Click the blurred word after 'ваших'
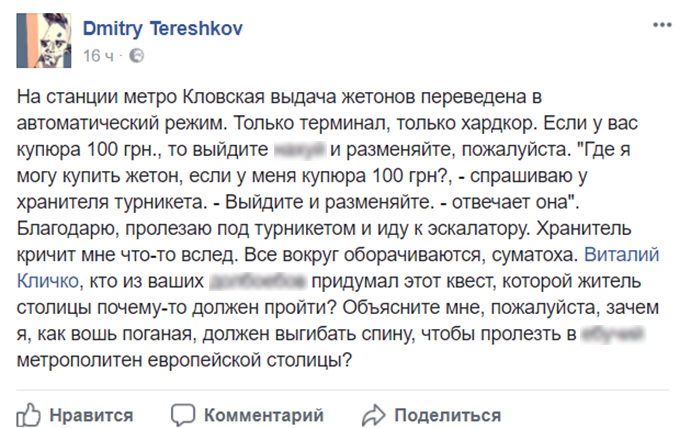The height and width of the screenshot is (428, 680). (258, 281)
